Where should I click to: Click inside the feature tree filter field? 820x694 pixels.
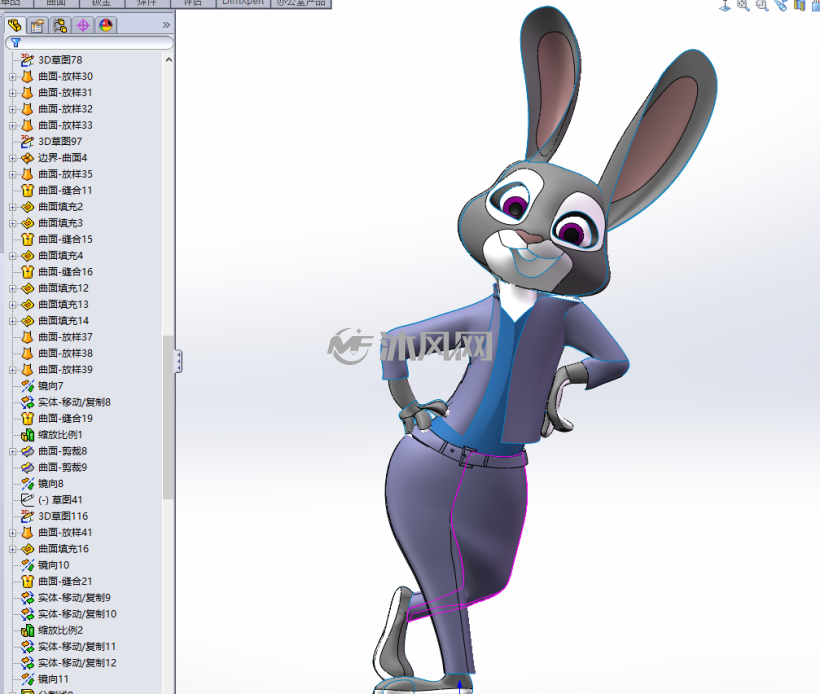point(89,42)
